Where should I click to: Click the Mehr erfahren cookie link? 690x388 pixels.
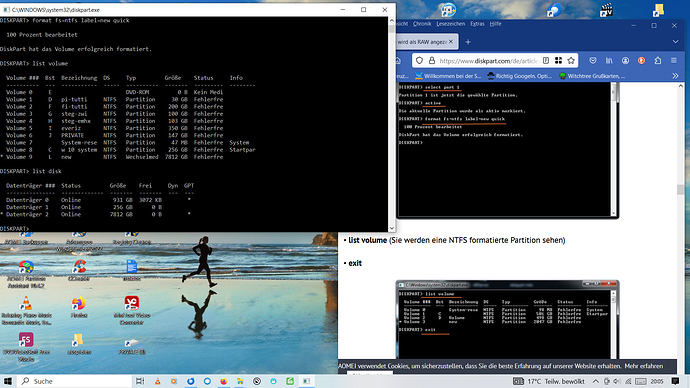pos(644,366)
